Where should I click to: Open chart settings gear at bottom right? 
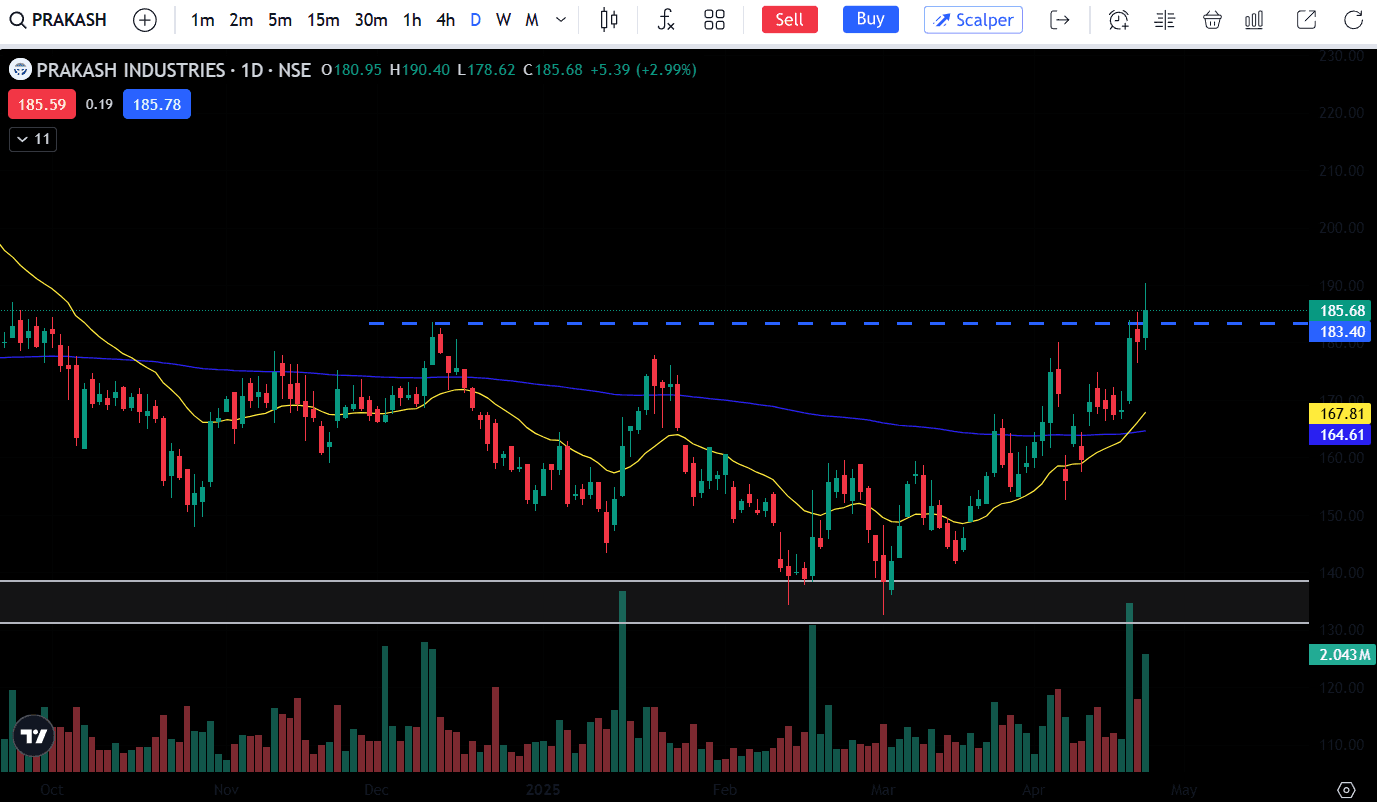[x=1346, y=790]
